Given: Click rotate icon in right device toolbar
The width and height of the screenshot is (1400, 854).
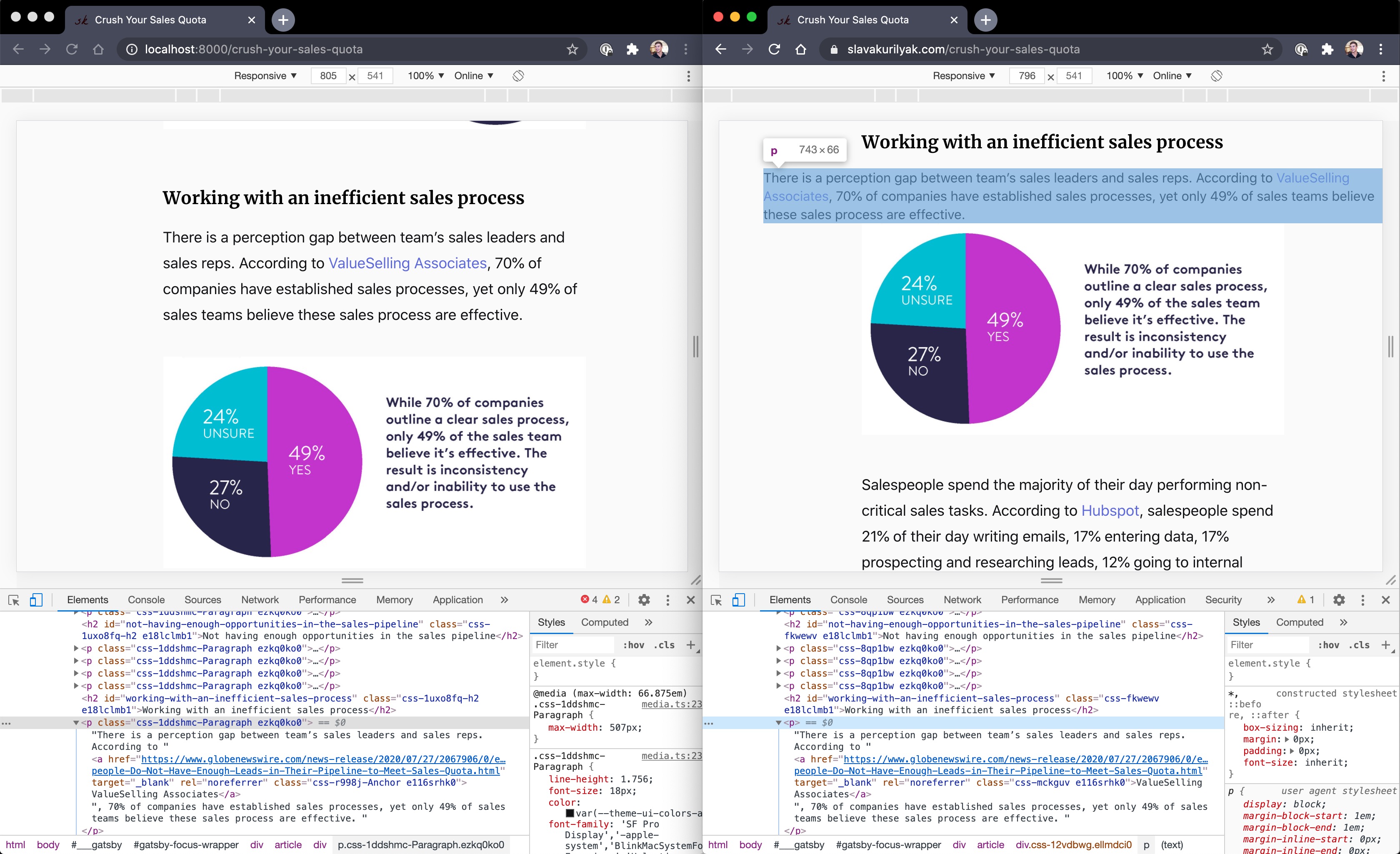Looking at the screenshot, I should (1217, 75).
